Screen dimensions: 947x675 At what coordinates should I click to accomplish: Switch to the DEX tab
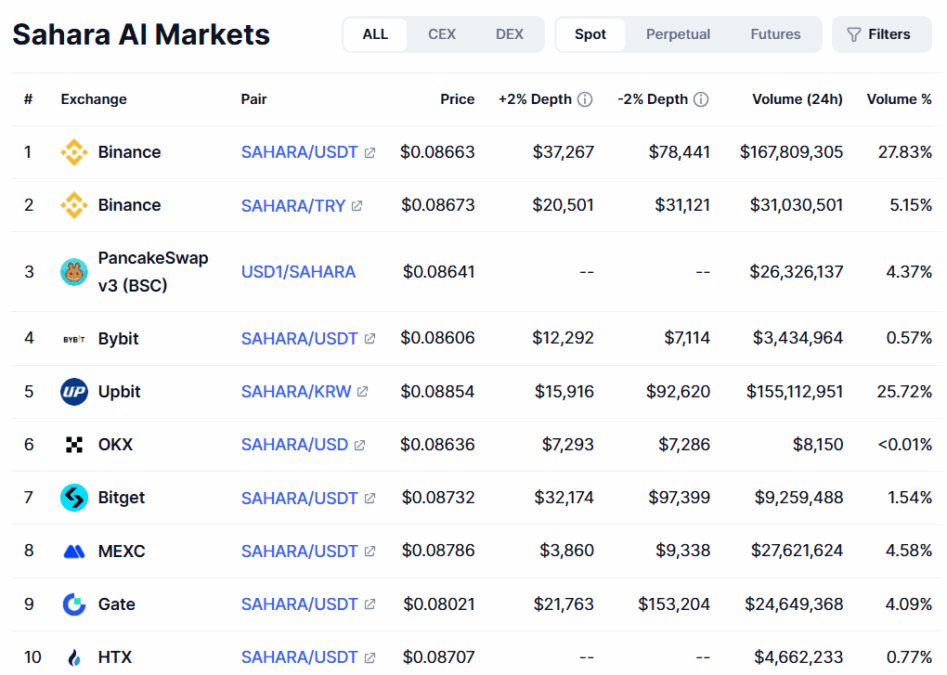(509, 34)
